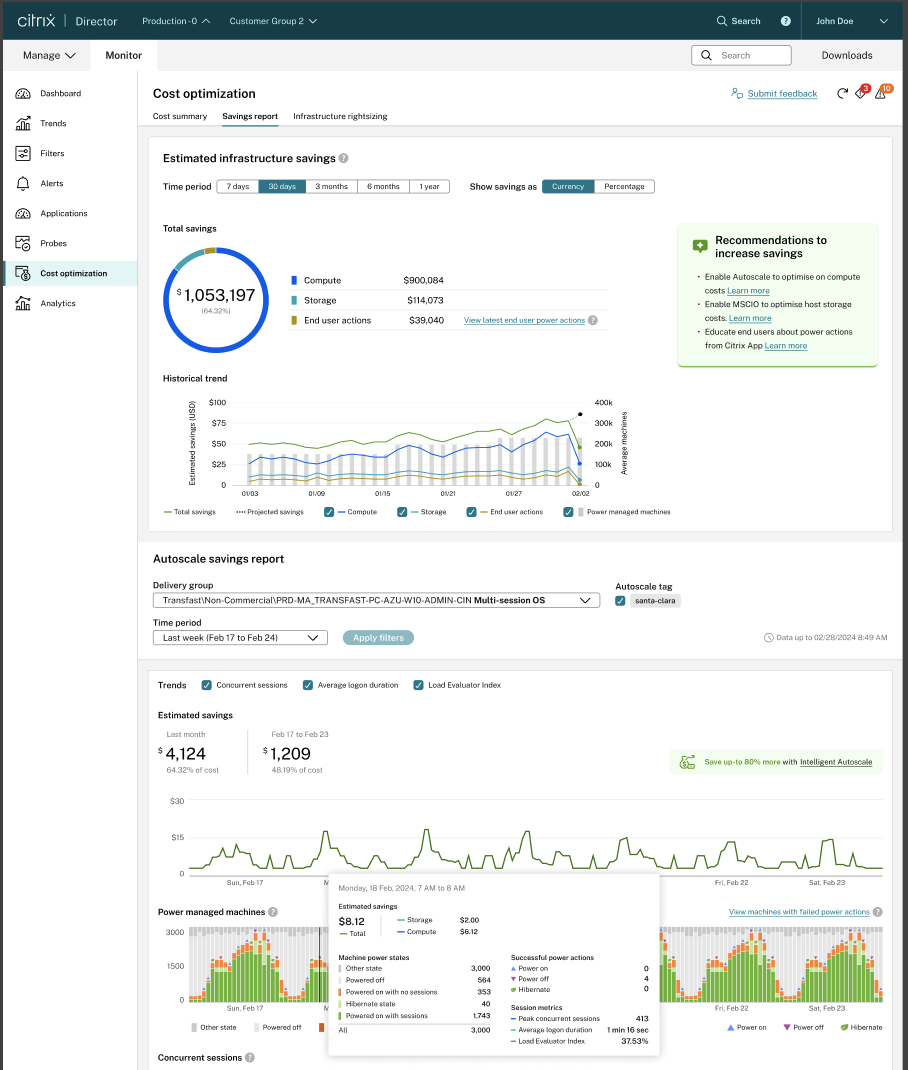Click the Alerts bell icon in sidebar
This screenshot has height=1070, width=908.
pos(23,183)
